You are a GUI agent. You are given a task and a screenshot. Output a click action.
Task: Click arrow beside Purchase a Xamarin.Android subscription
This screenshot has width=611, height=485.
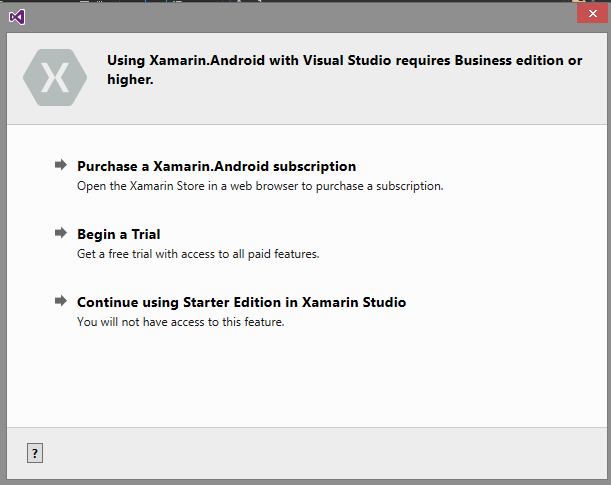[62, 165]
